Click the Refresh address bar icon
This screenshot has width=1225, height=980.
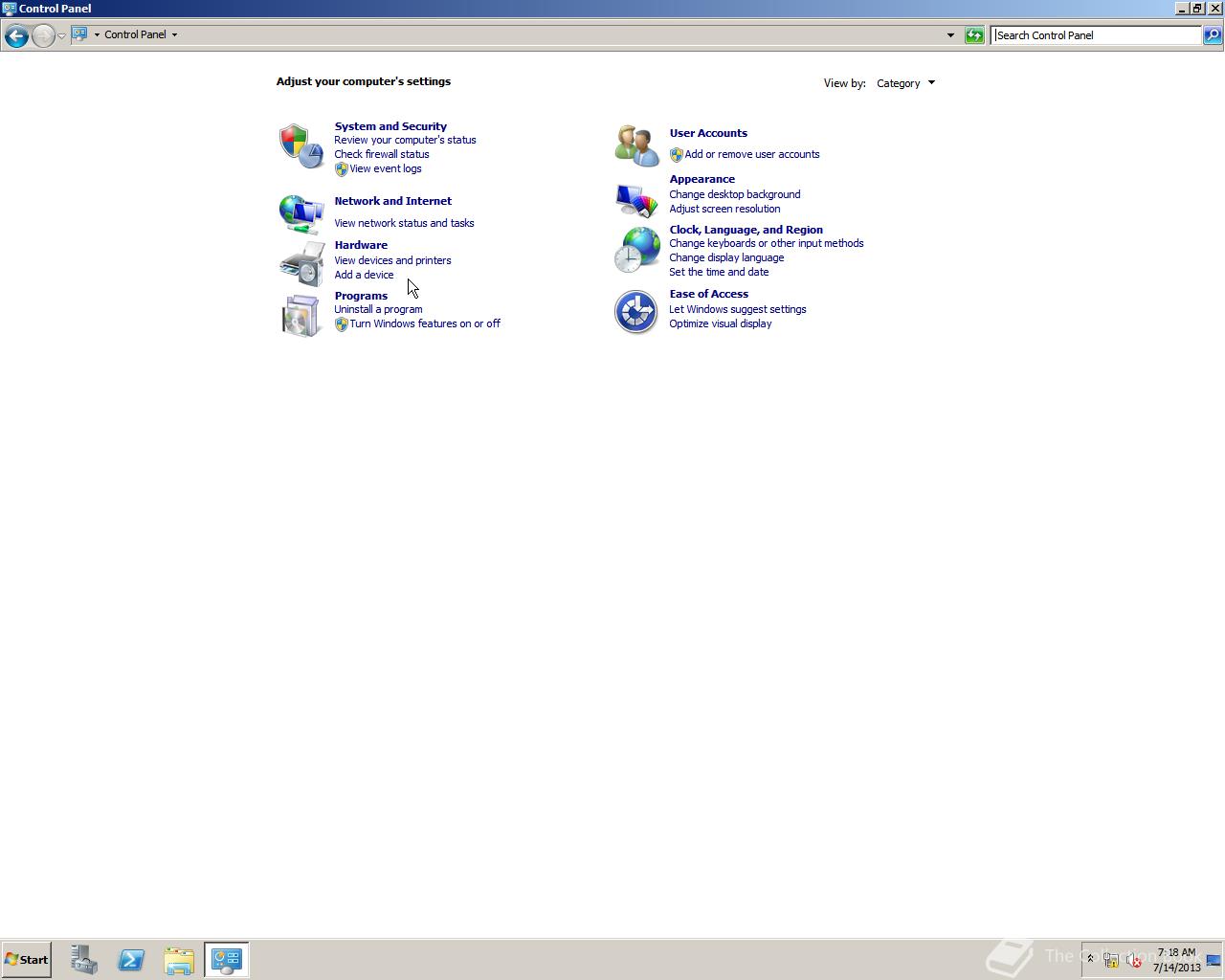click(x=974, y=35)
